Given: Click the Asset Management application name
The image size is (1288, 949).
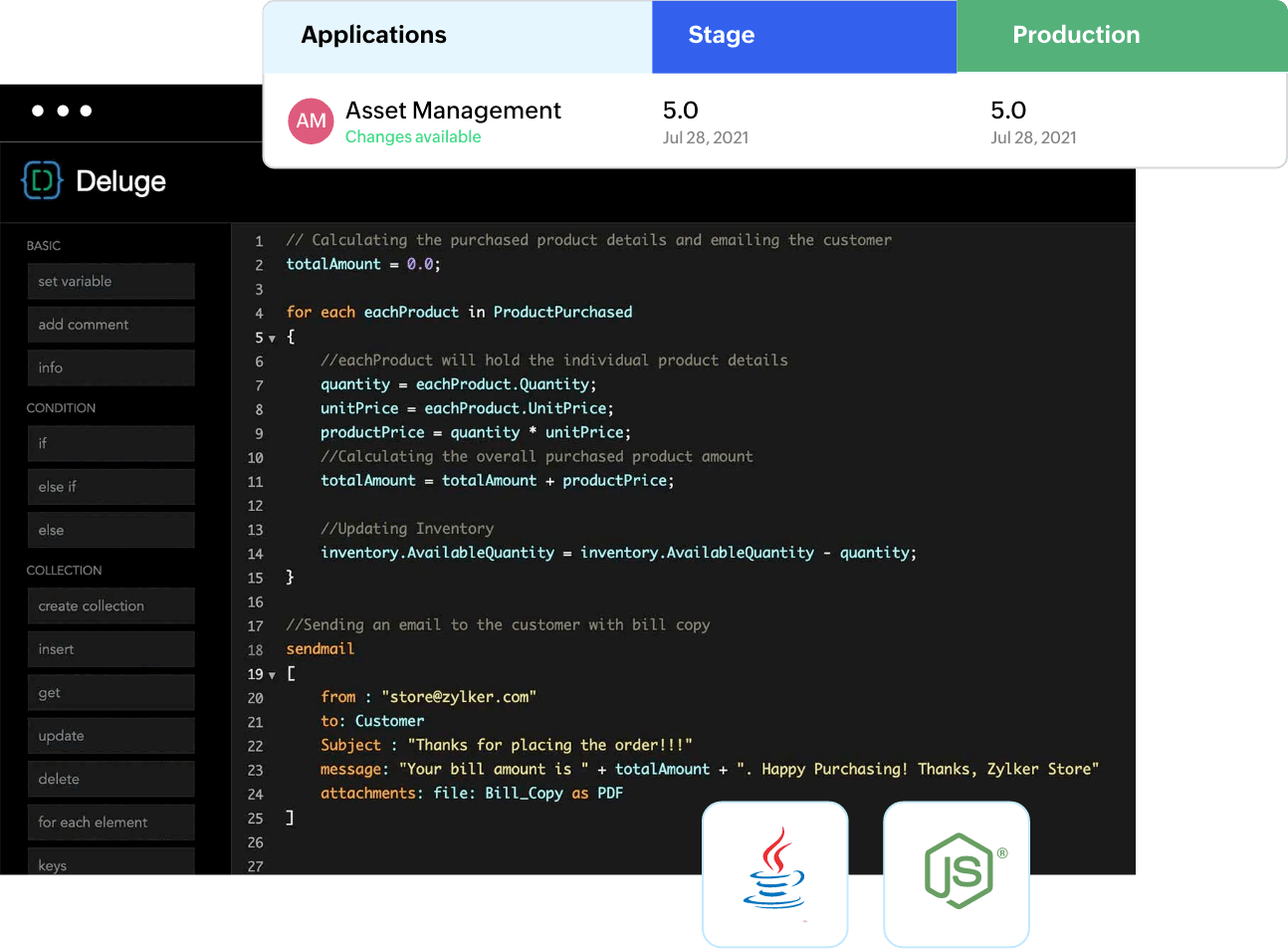Looking at the screenshot, I should (453, 110).
